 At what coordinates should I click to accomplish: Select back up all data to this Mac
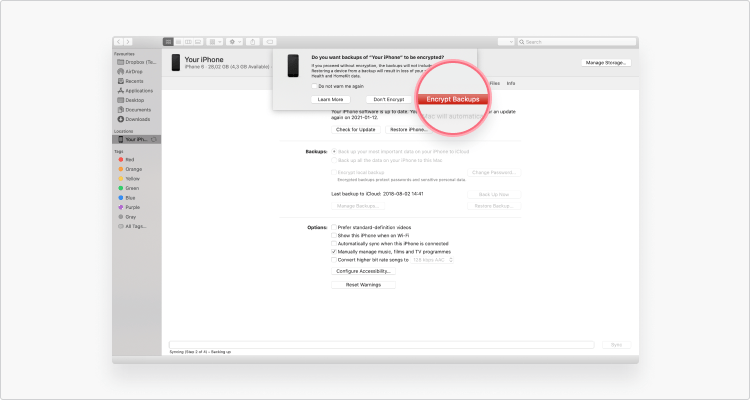(334, 161)
